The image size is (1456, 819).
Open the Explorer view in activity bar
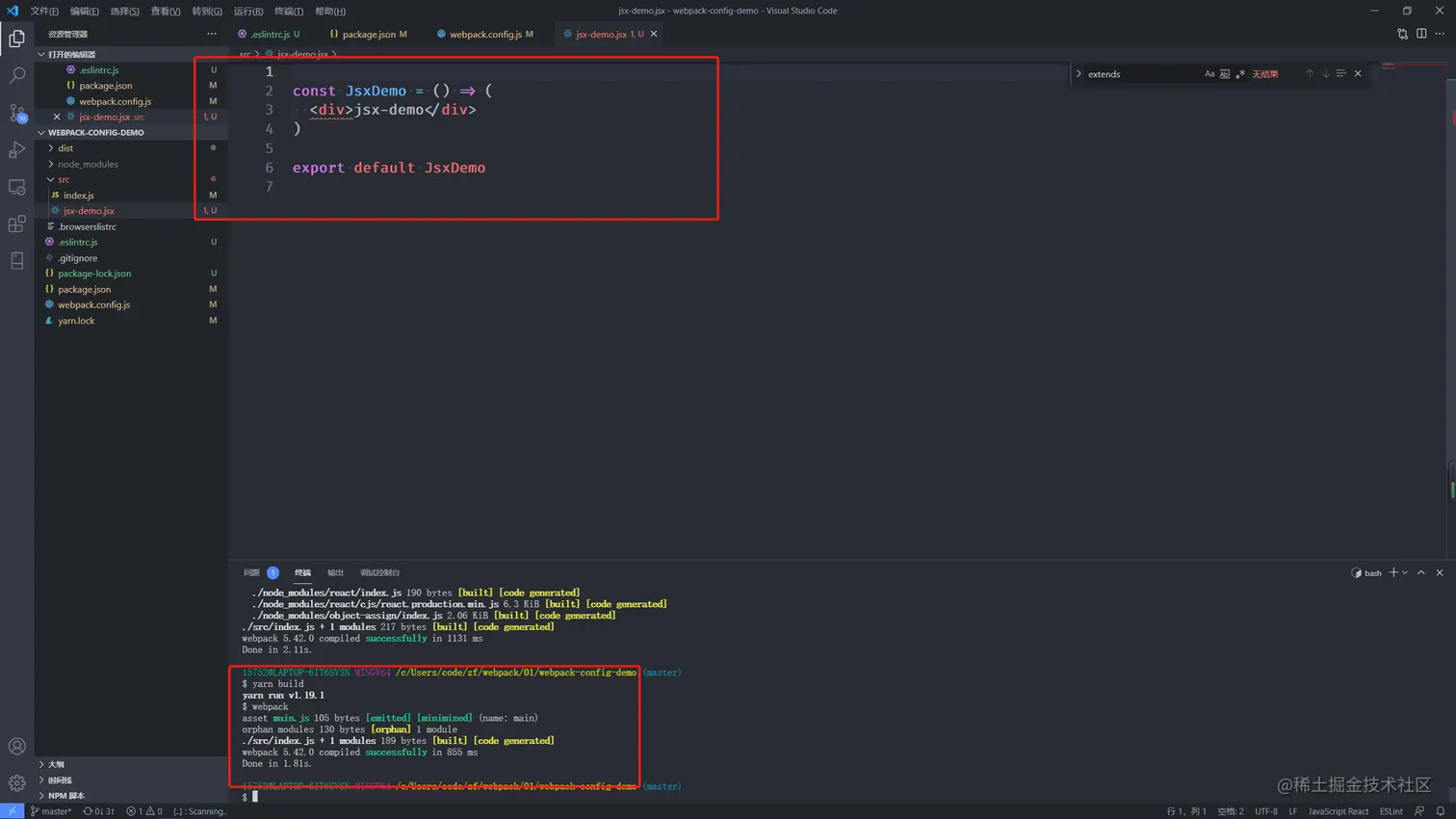(16, 39)
